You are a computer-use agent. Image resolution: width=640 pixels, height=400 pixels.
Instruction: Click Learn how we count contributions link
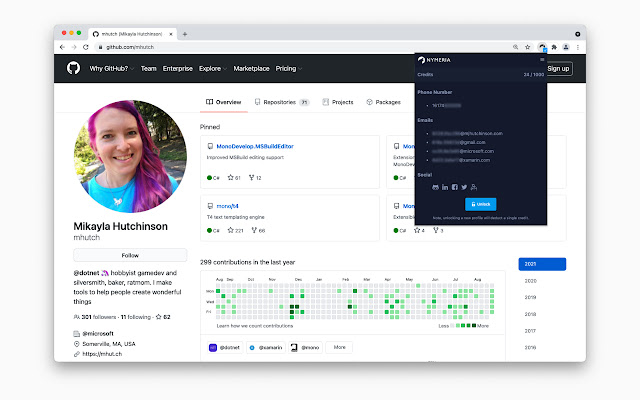255,326
